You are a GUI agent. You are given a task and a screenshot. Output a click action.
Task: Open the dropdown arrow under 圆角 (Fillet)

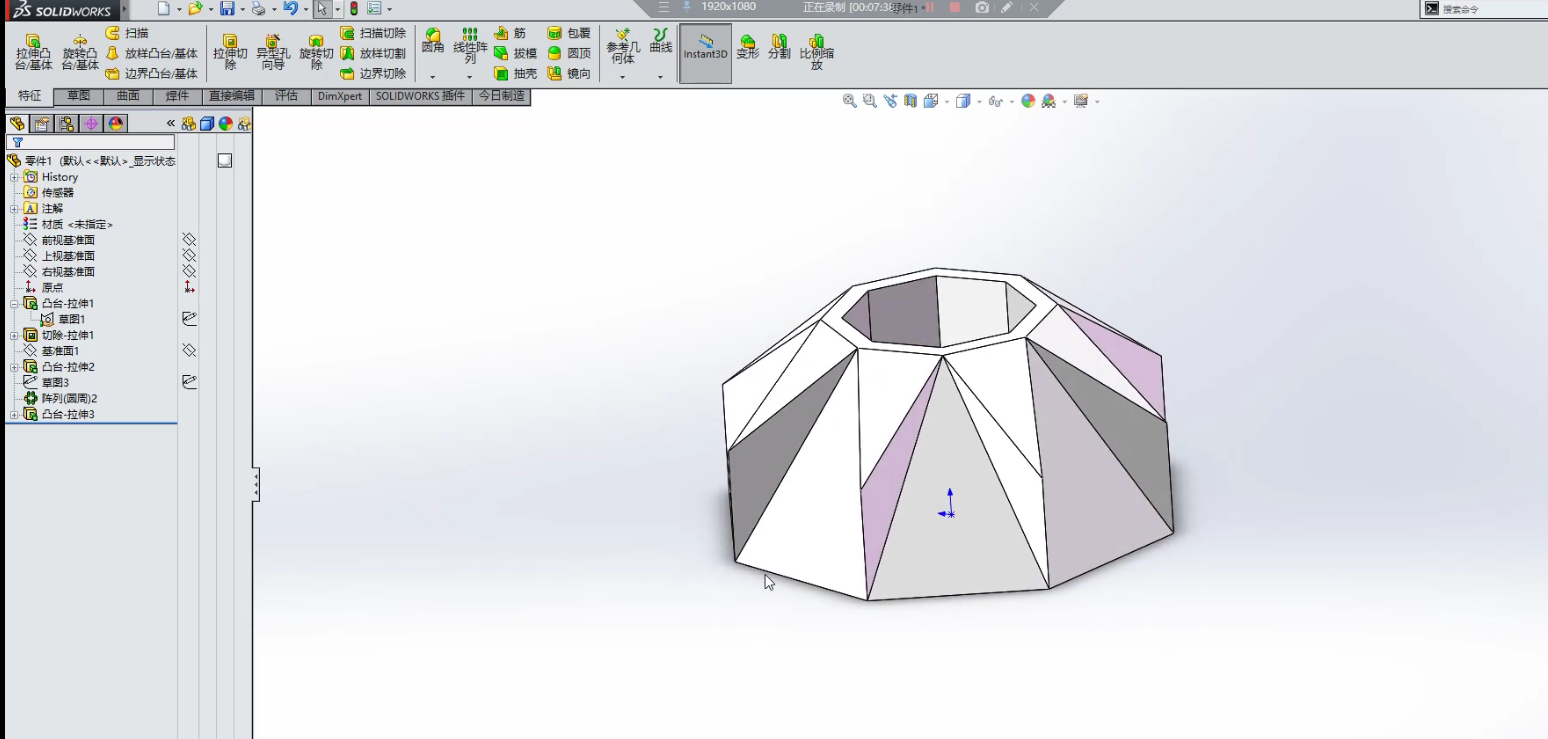(x=433, y=77)
